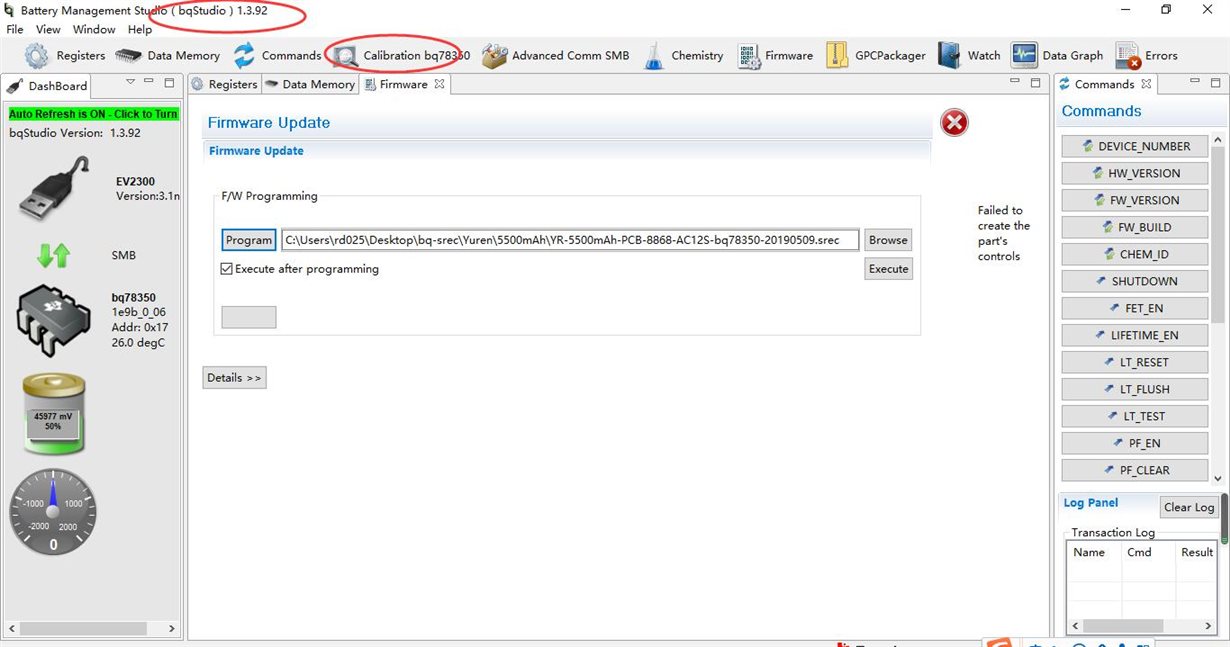Launch Calibration bq78350 magnifier icon
This screenshot has height=647, width=1230.
(x=346, y=57)
